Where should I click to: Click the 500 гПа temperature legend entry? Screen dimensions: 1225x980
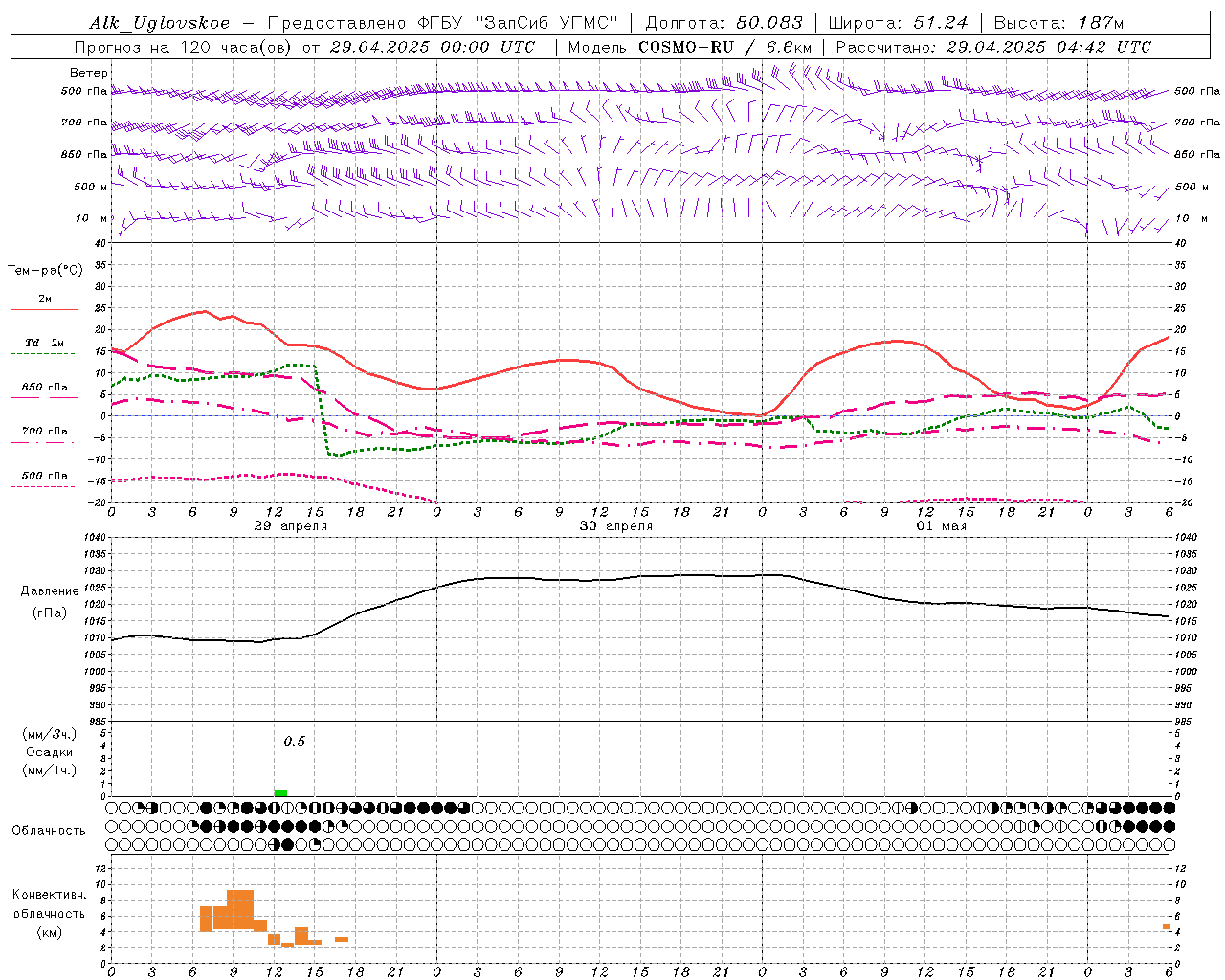coord(45,476)
